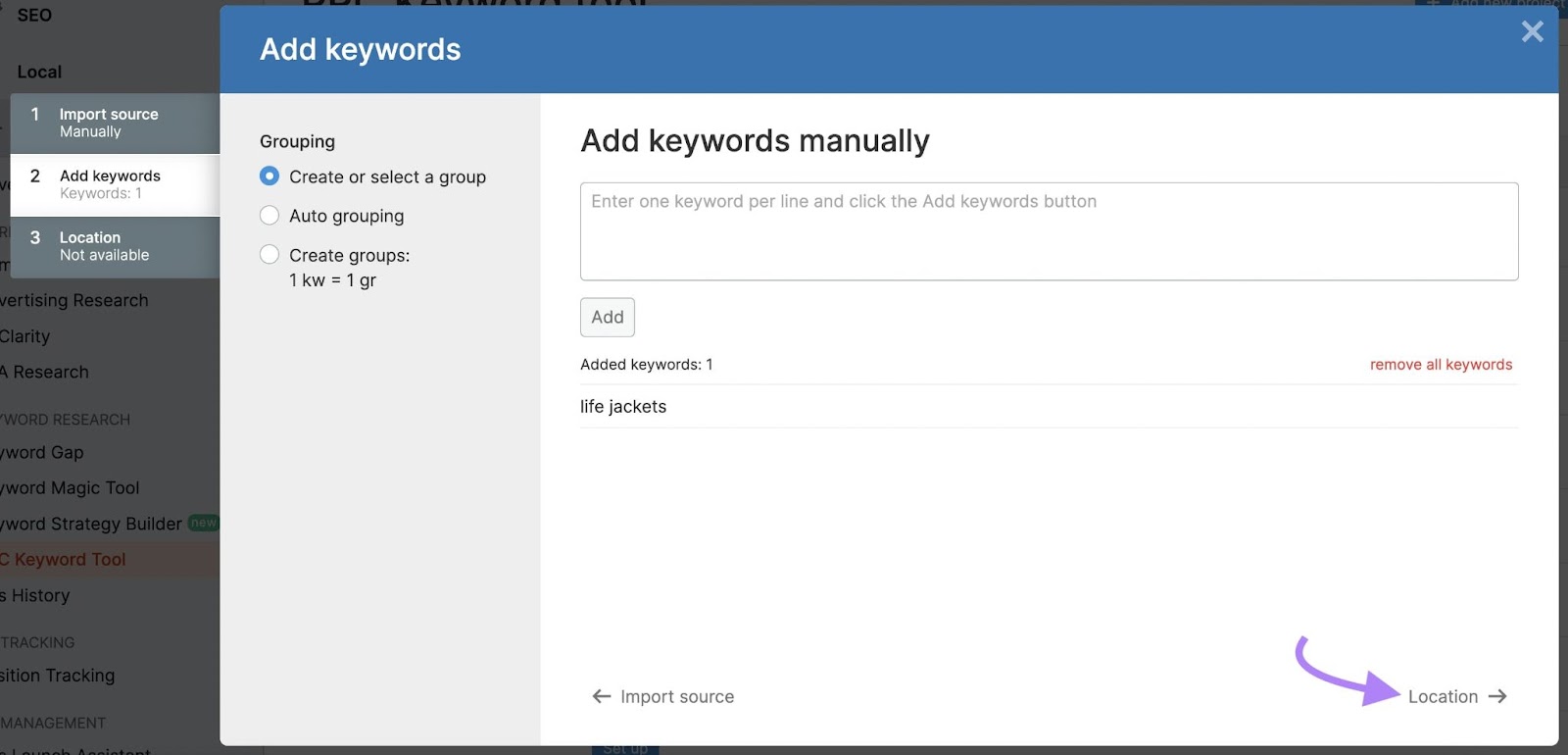This screenshot has height=755, width=1568.
Task: Remove all keywords link
Action: pyautogui.click(x=1441, y=365)
